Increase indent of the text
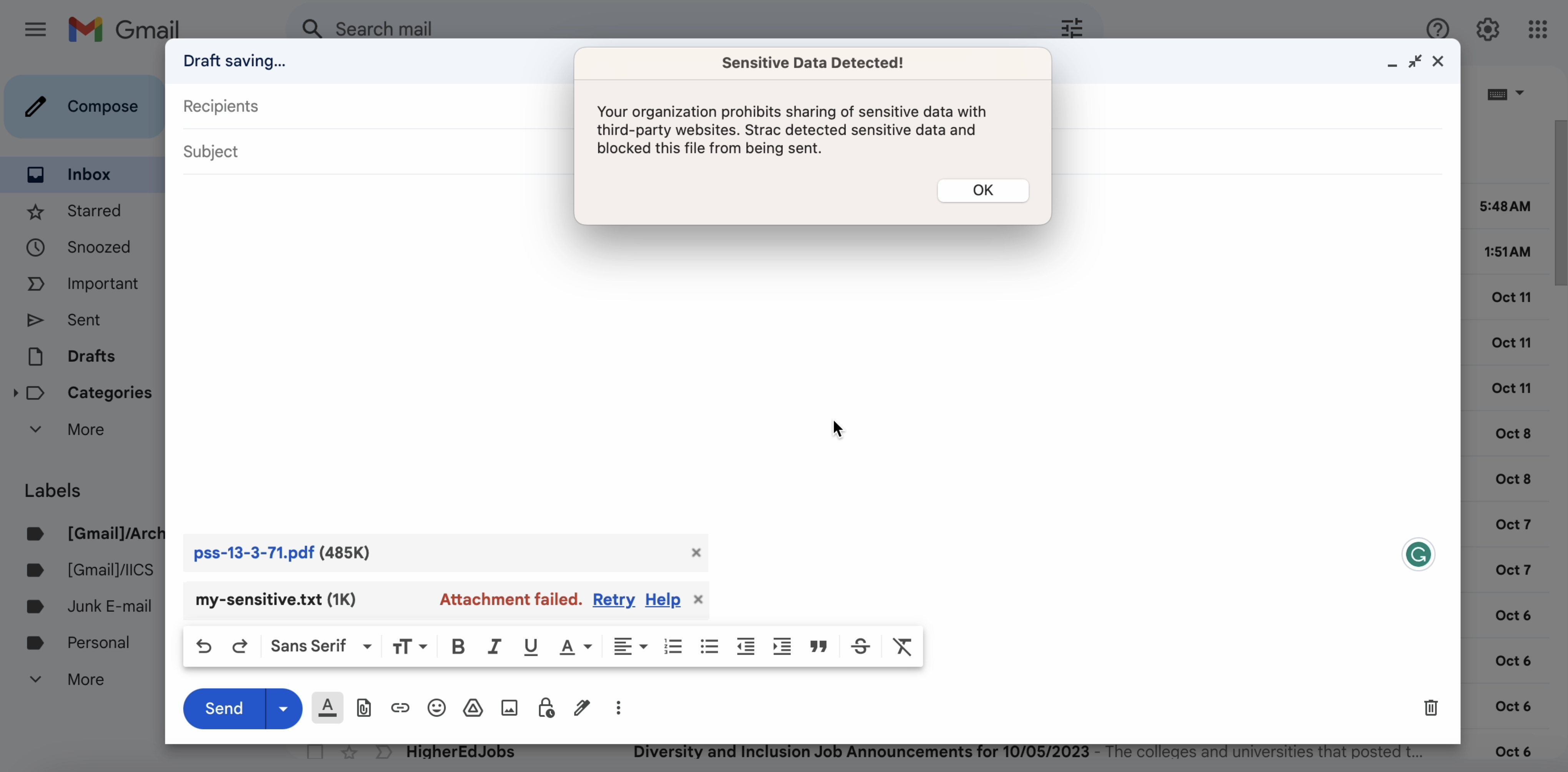Screen dimensions: 1568x772 [x=782, y=646]
